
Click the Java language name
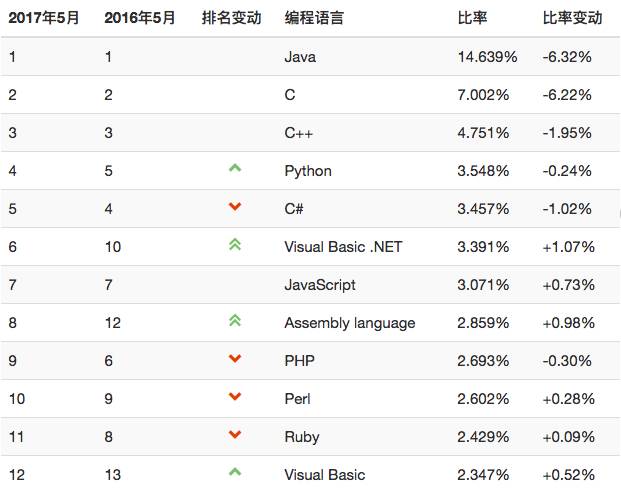coord(300,57)
